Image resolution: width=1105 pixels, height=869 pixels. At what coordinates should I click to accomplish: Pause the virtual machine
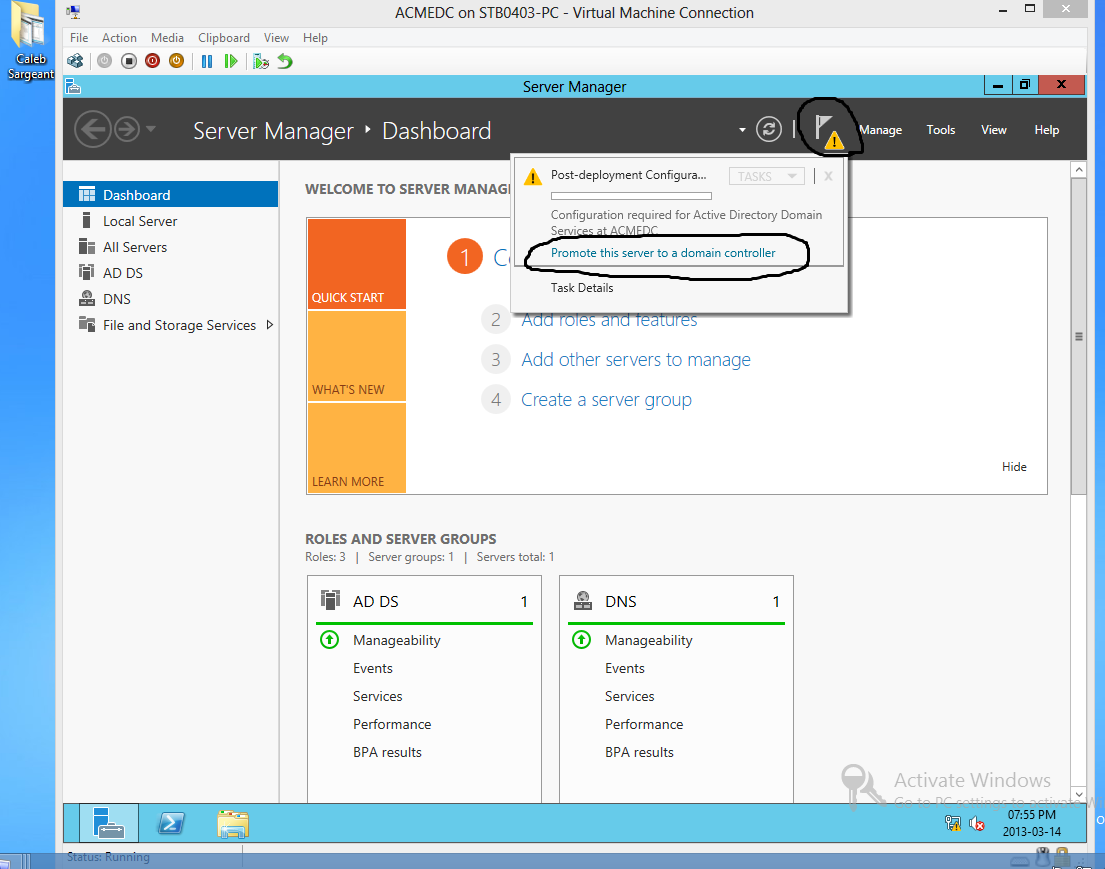pos(206,61)
